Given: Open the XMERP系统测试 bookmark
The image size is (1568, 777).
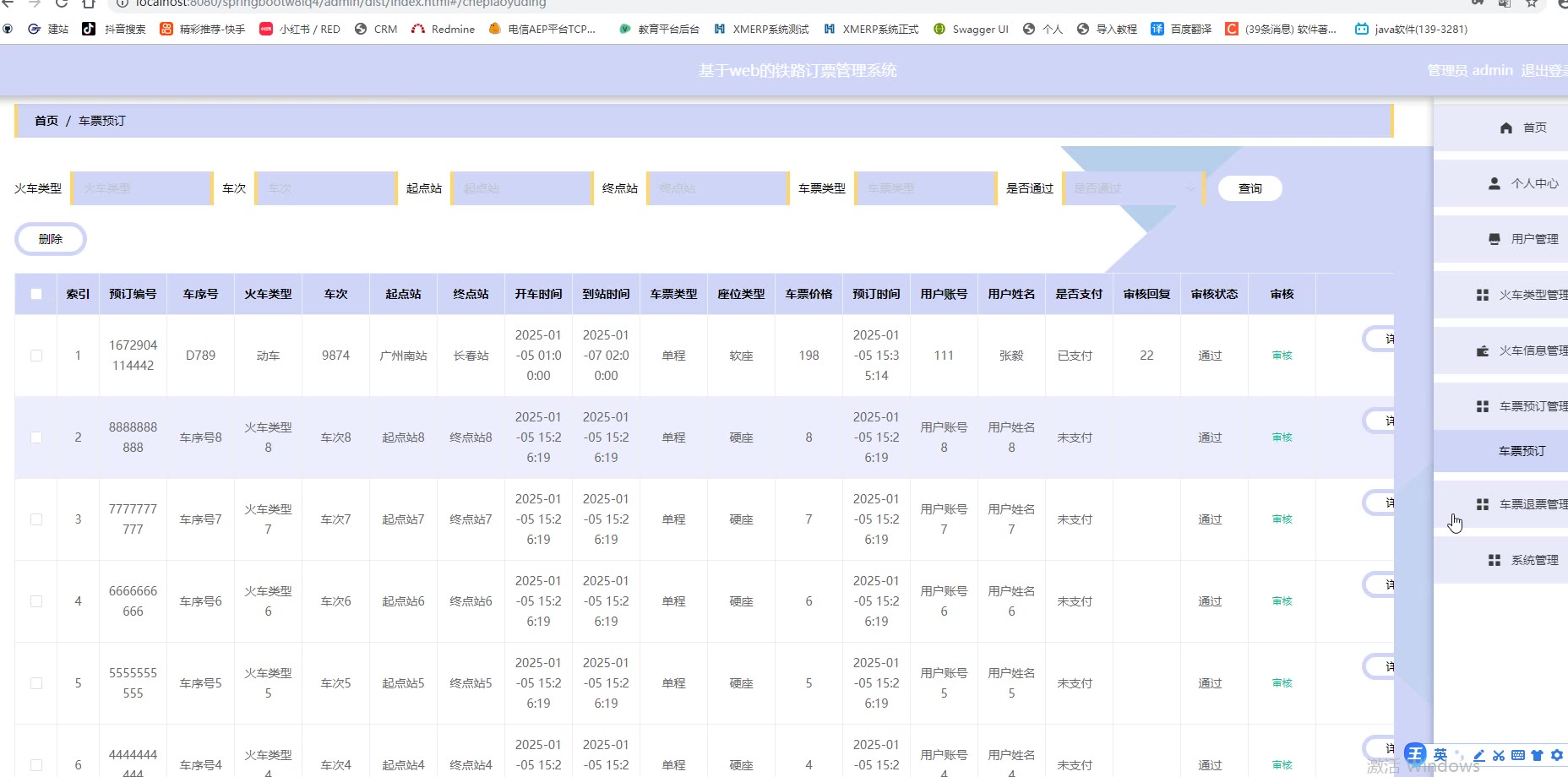Looking at the screenshot, I should tap(762, 29).
